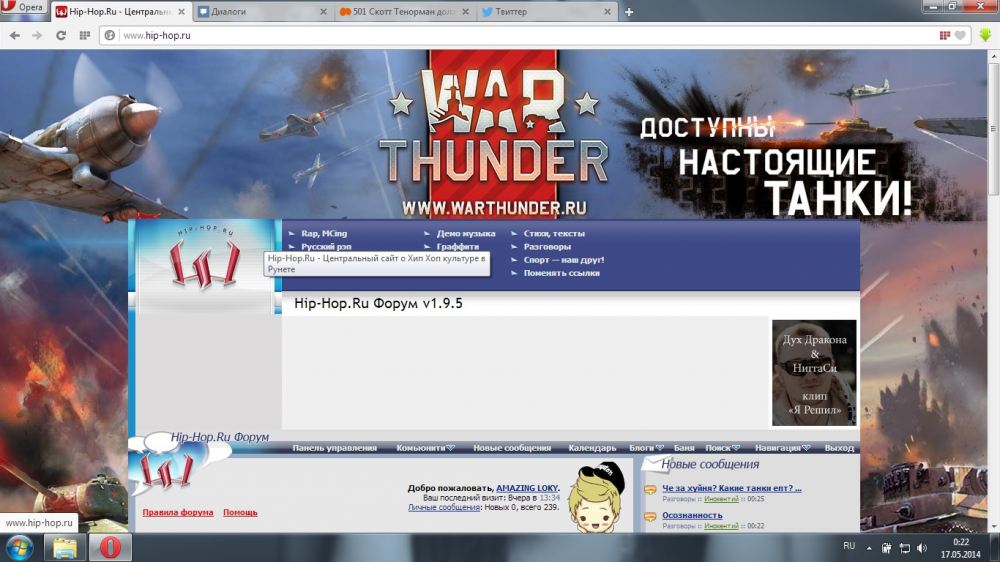Close the 501 Скотт Тенорман tab

point(465,11)
